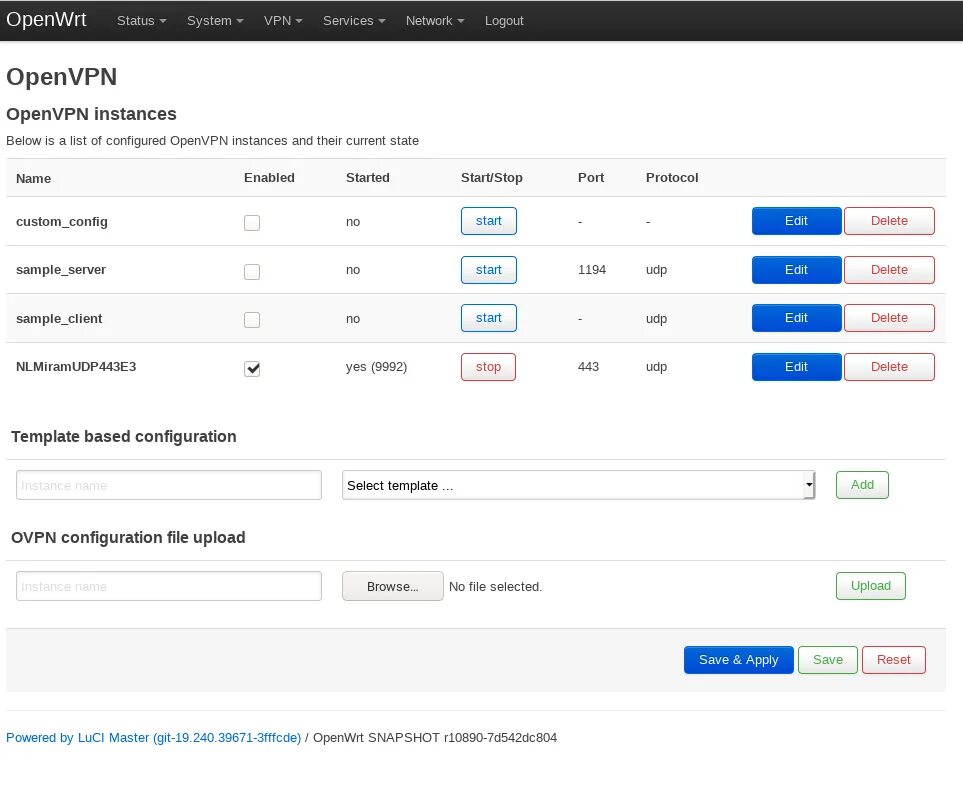Open the Services dropdown
Screen dimensions: 963x792
(x=353, y=20)
